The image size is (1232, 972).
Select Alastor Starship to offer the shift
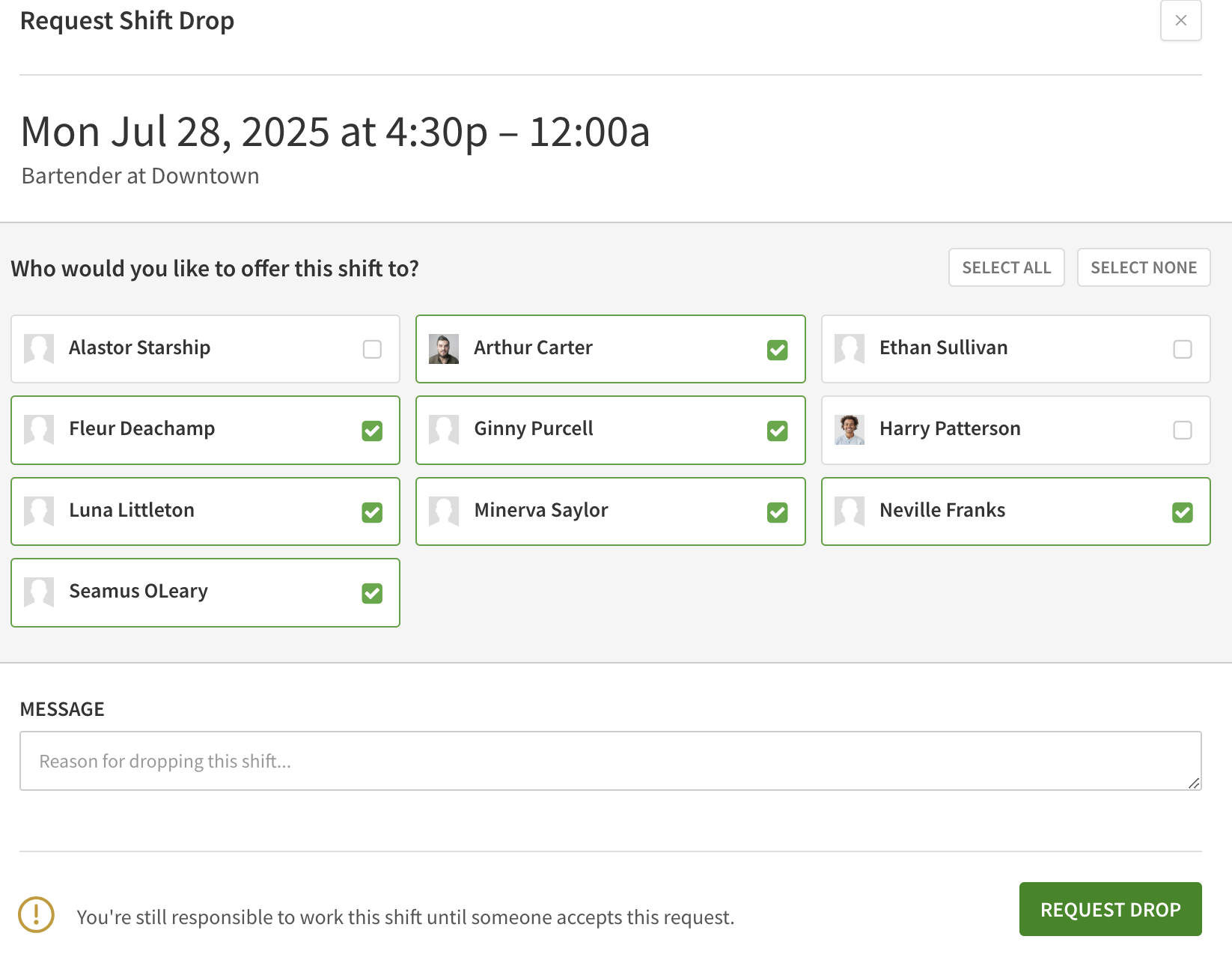(372, 349)
